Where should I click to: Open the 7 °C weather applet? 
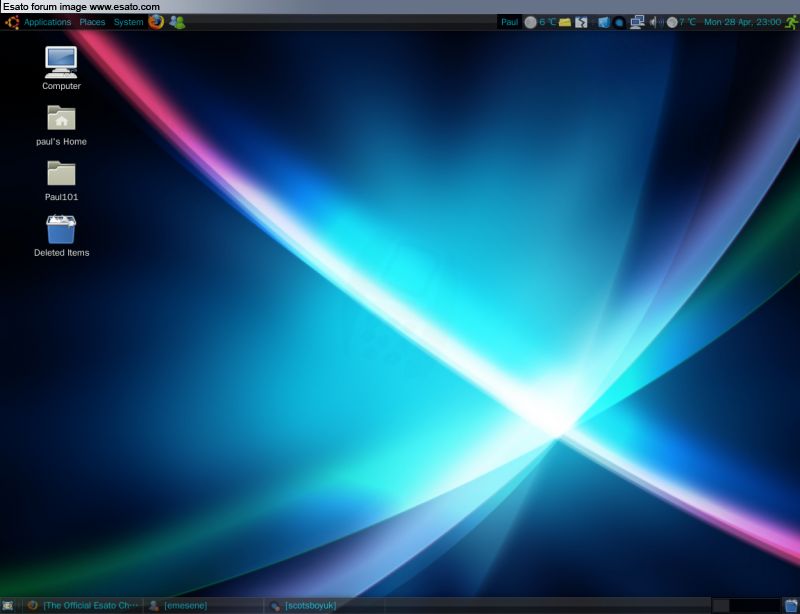pyautogui.click(x=681, y=22)
